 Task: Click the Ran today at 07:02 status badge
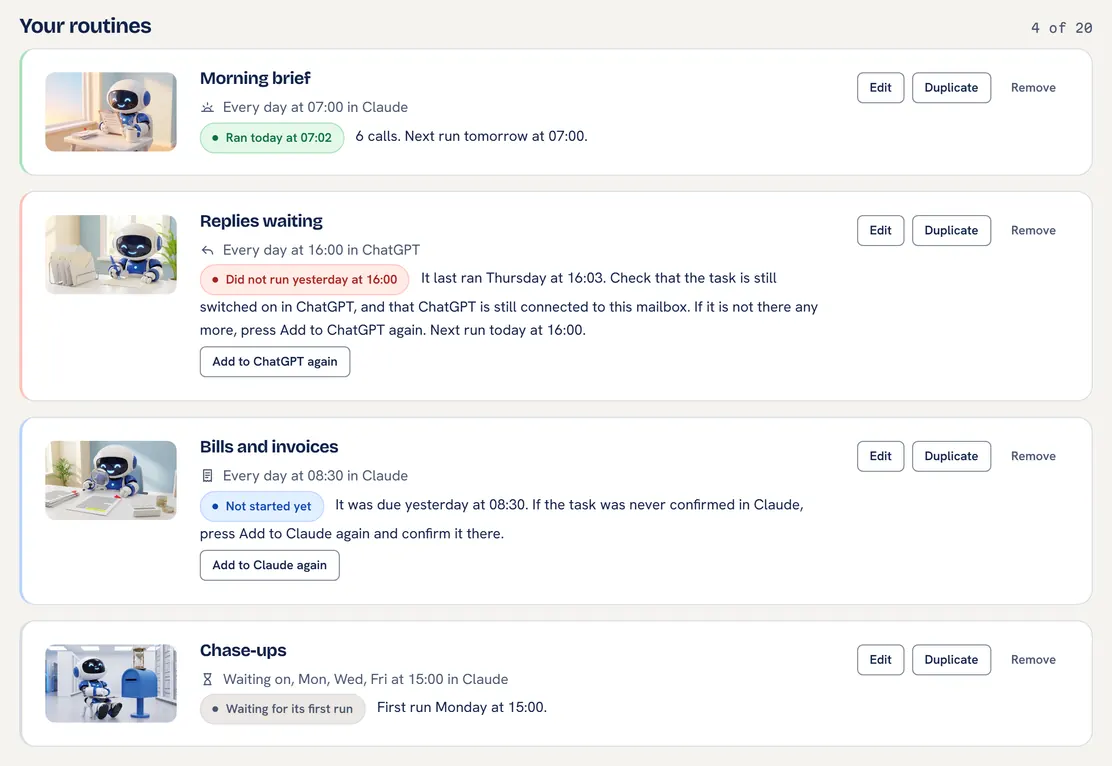pos(272,138)
